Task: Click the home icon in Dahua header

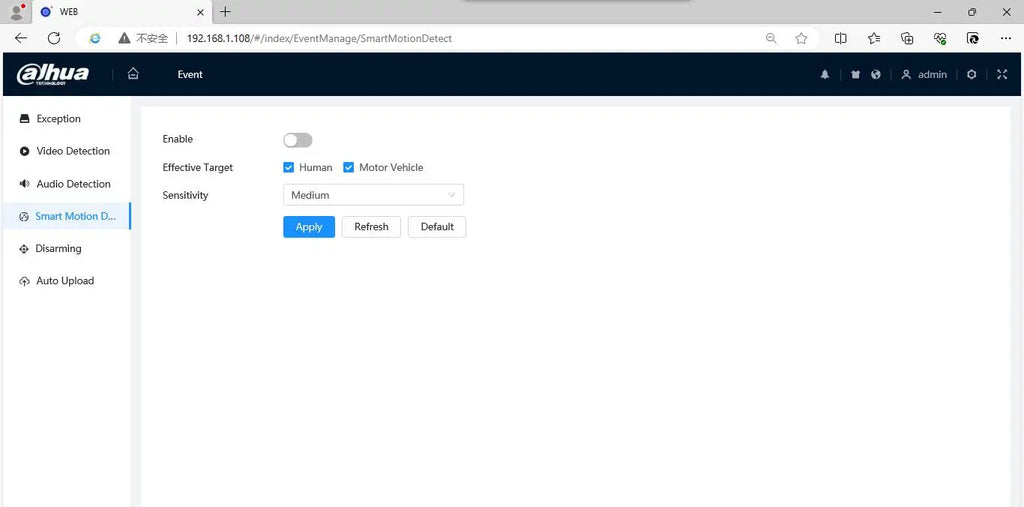Action: (x=133, y=74)
